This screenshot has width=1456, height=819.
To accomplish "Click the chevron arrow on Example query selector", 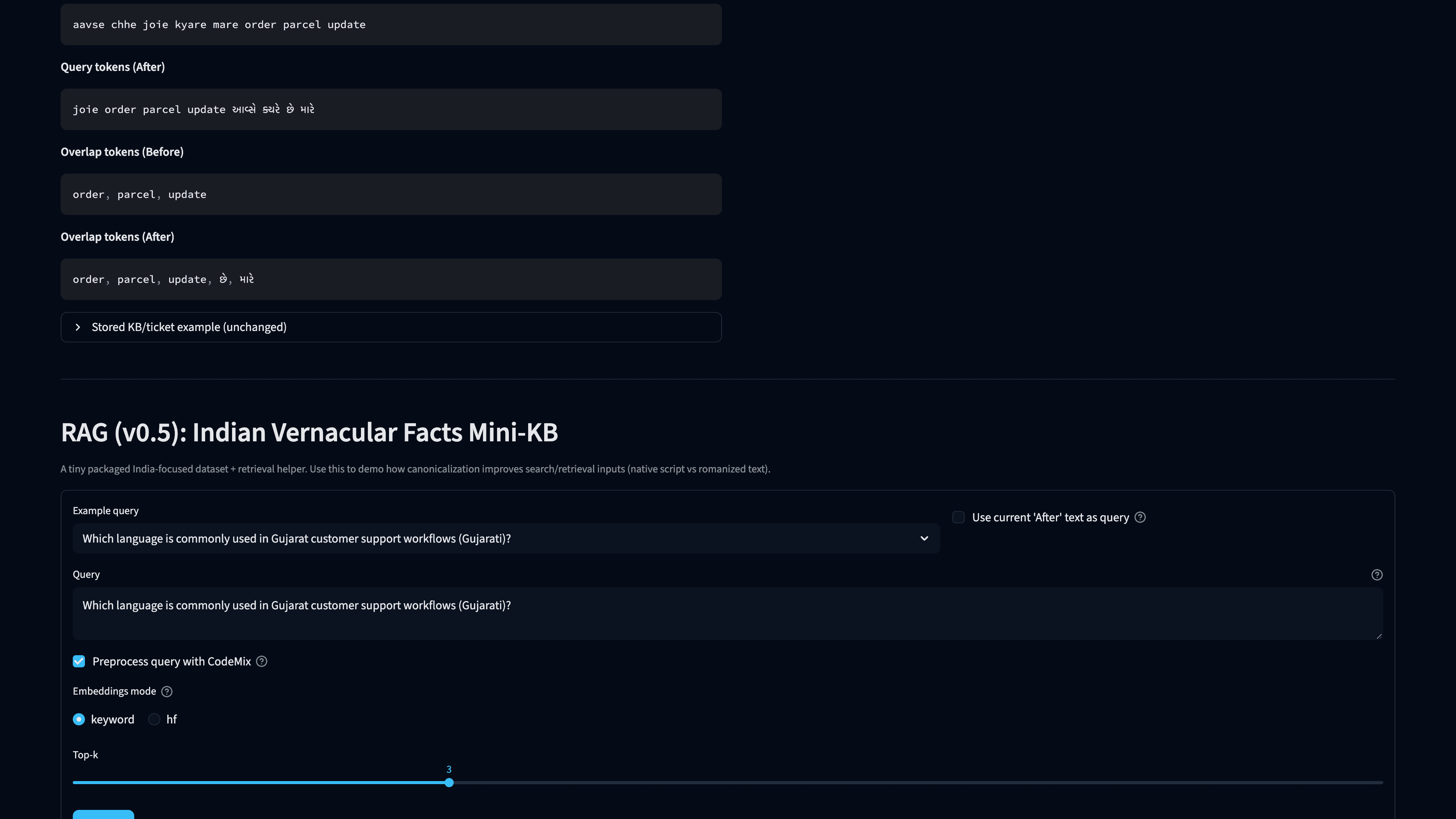I will [x=925, y=539].
